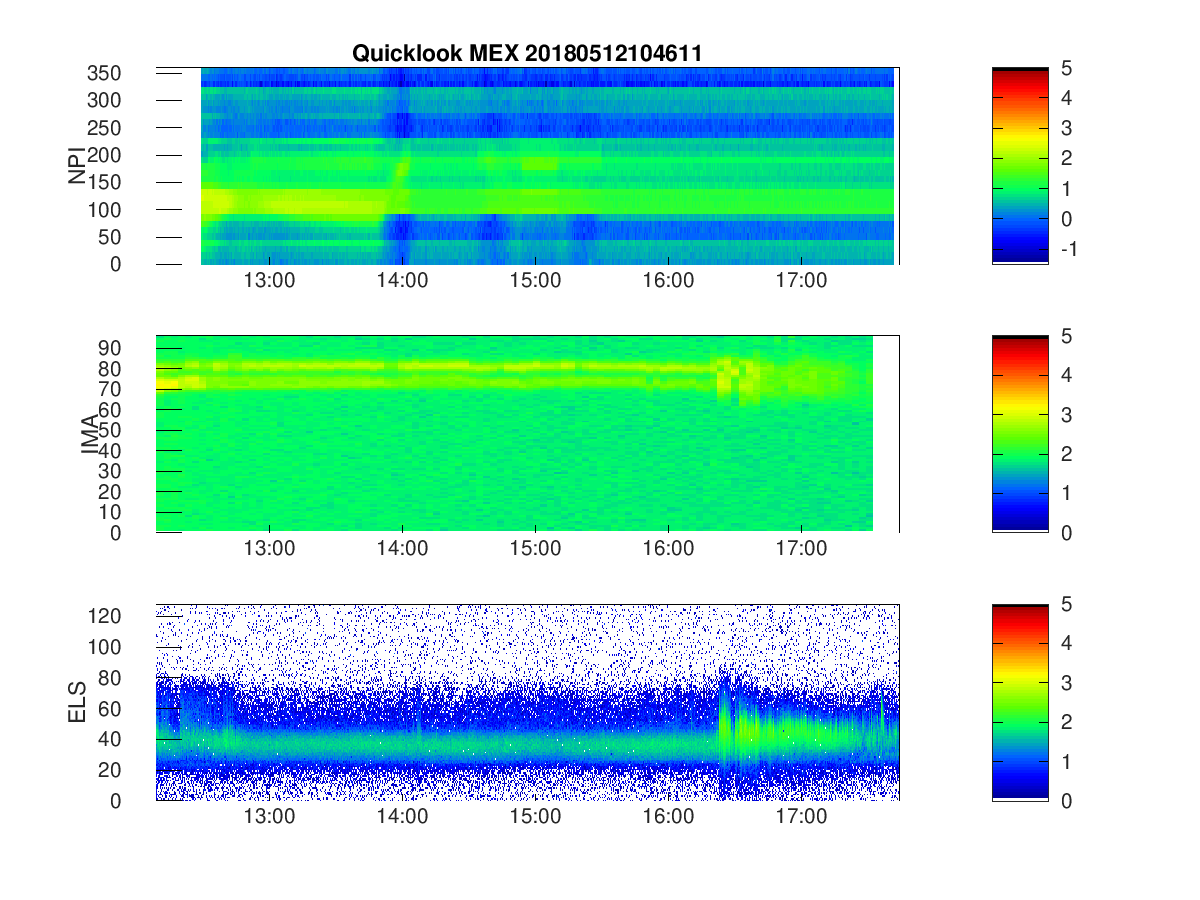Click the 16:00 time tick under ELS panel
The image size is (1200, 900).
668,817
